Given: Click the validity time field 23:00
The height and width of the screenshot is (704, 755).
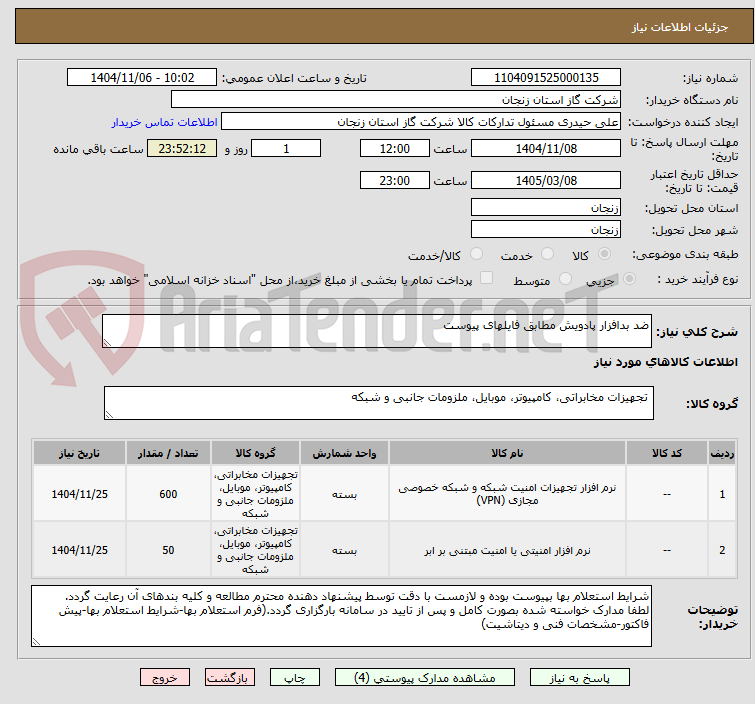Looking at the screenshot, I should (x=394, y=181).
